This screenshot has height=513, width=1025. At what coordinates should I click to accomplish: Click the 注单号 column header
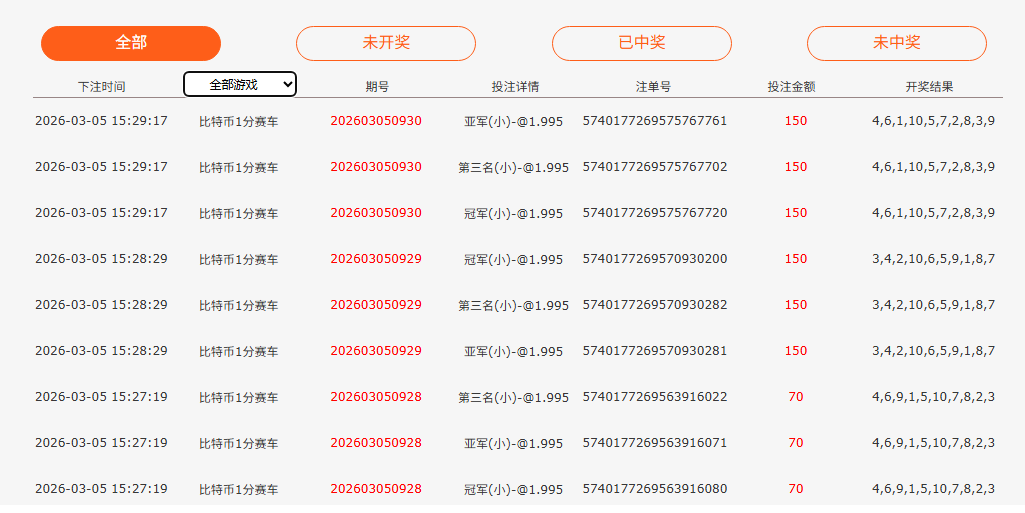(x=653, y=86)
